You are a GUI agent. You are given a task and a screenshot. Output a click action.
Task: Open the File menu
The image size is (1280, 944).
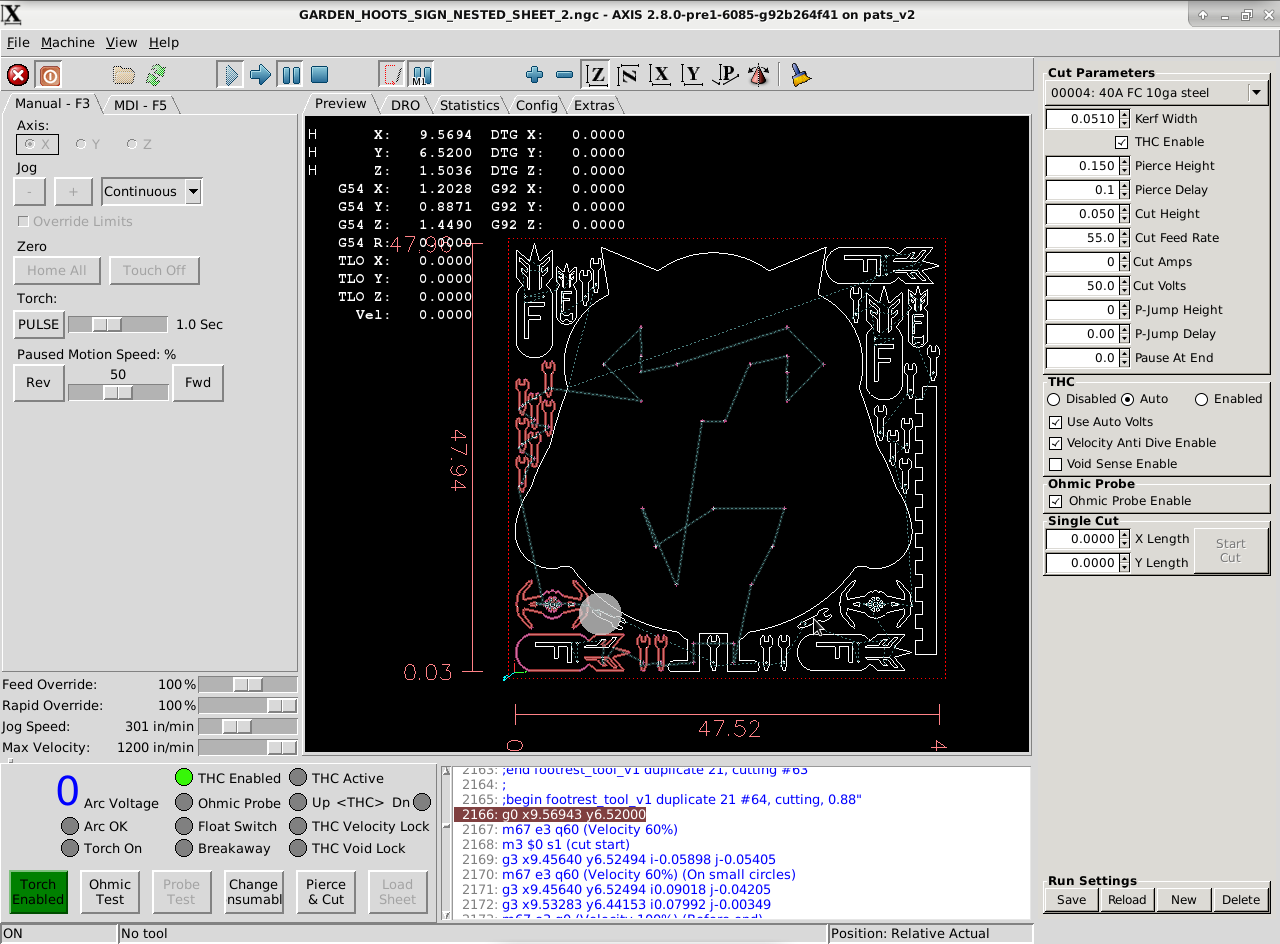[x=18, y=42]
